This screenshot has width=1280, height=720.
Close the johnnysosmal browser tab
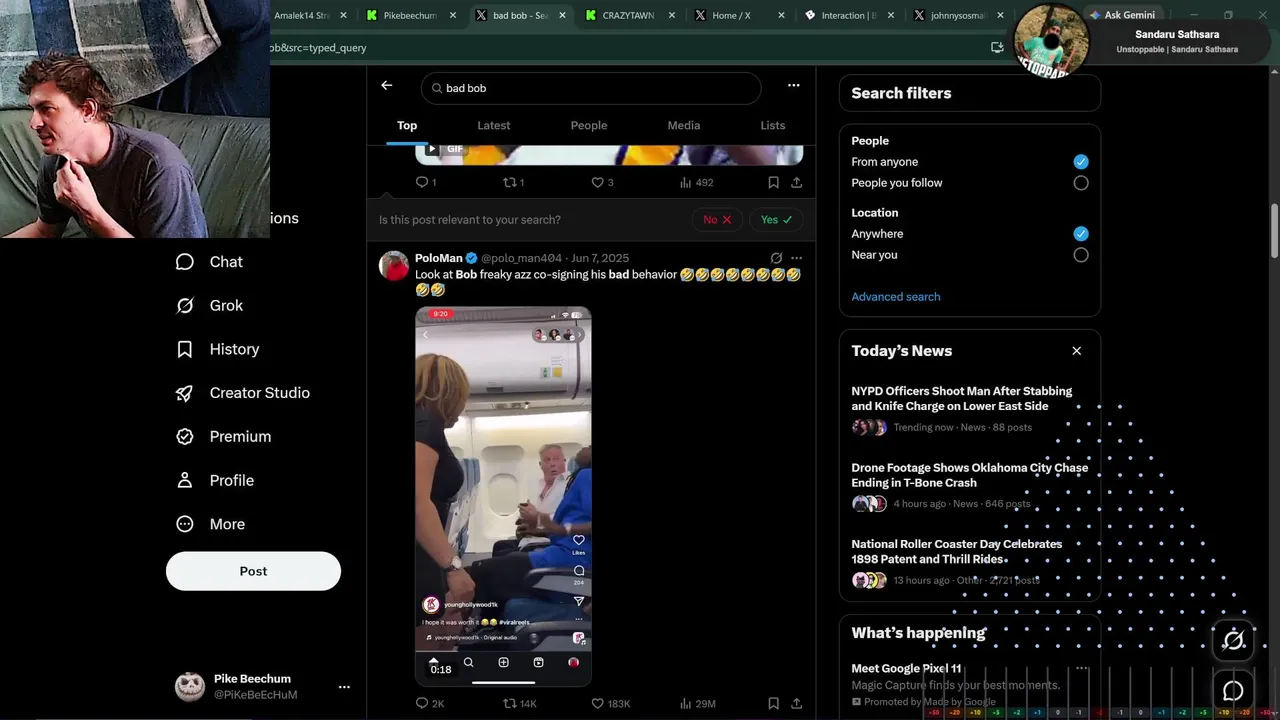tap(1000, 15)
